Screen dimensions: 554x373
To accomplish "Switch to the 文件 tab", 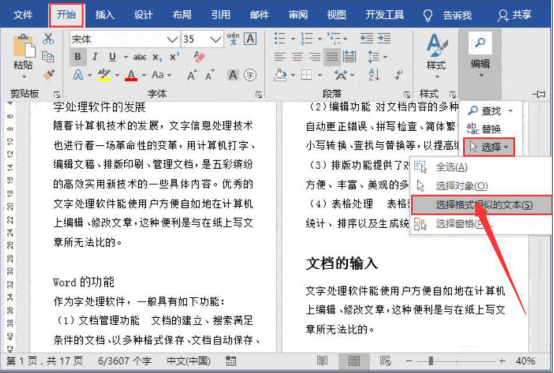I will tap(23, 15).
